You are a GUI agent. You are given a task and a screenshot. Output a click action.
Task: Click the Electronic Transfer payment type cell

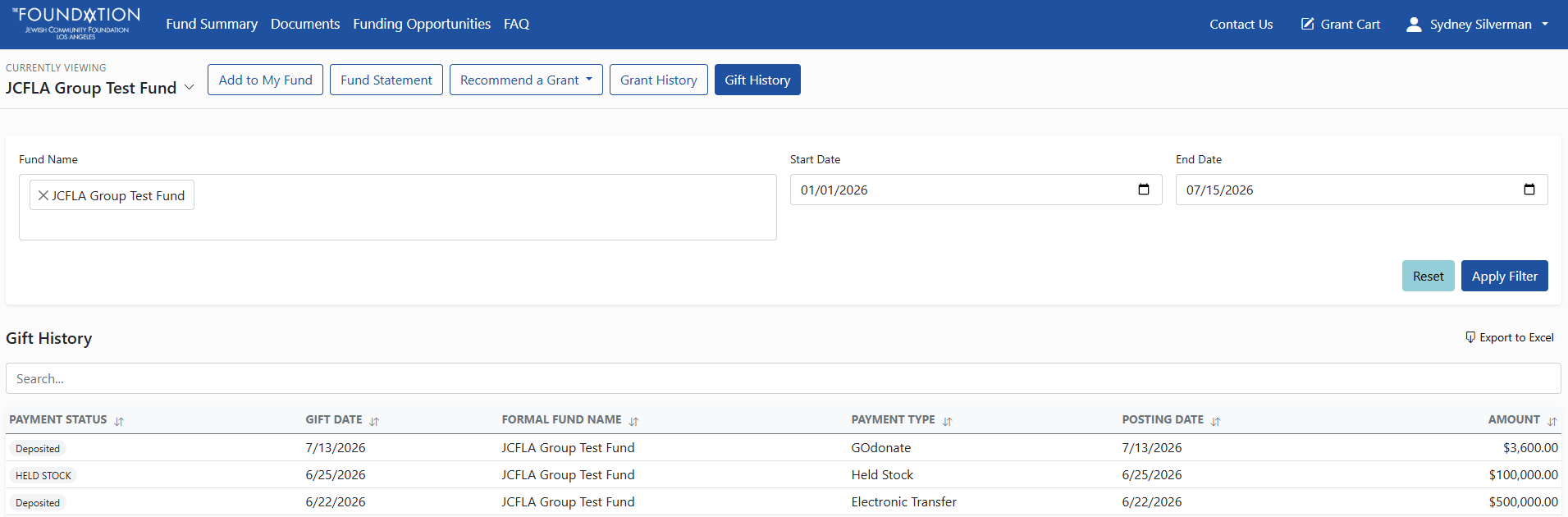904,501
